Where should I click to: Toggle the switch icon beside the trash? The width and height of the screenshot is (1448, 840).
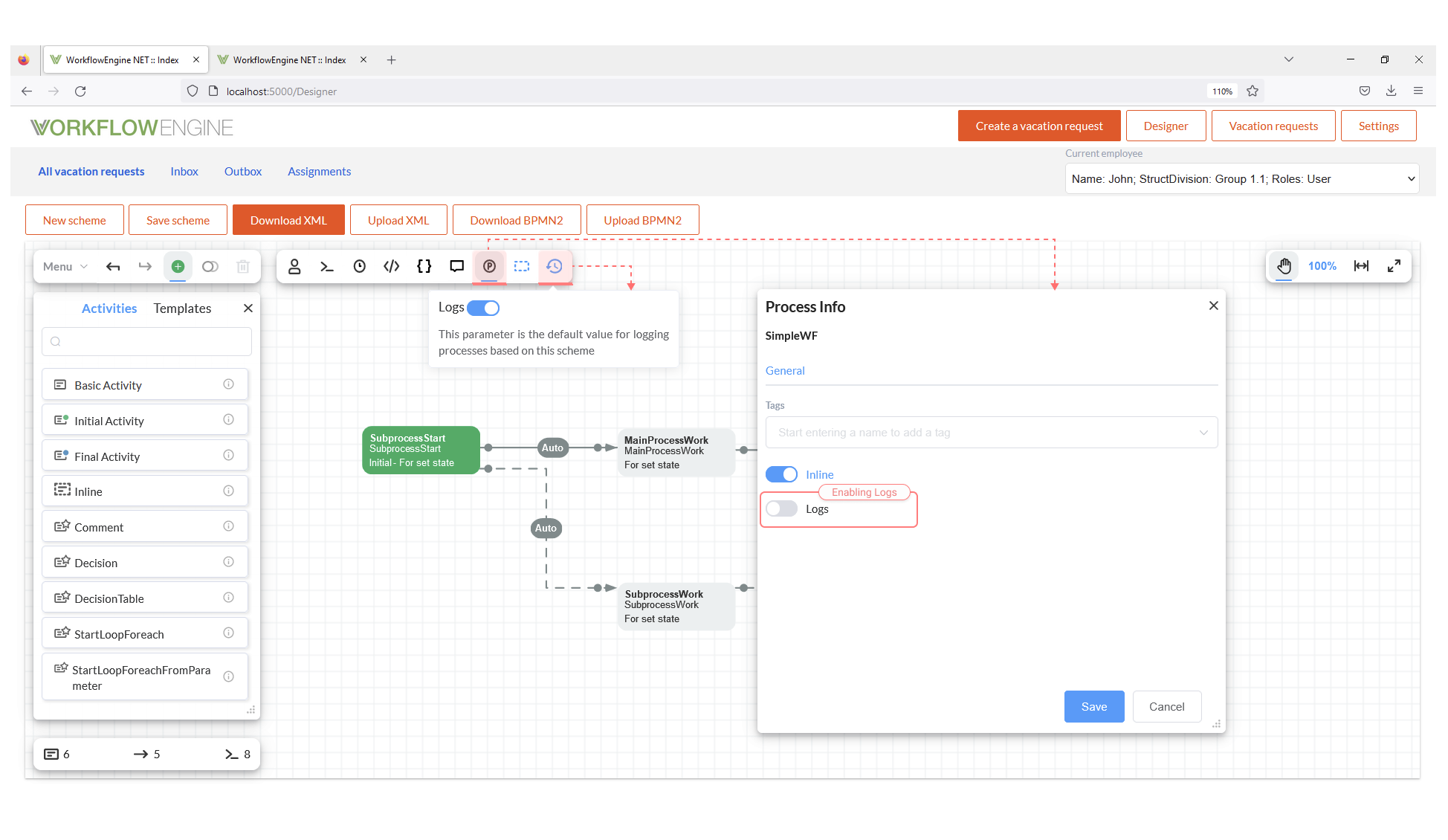pyautogui.click(x=210, y=267)
